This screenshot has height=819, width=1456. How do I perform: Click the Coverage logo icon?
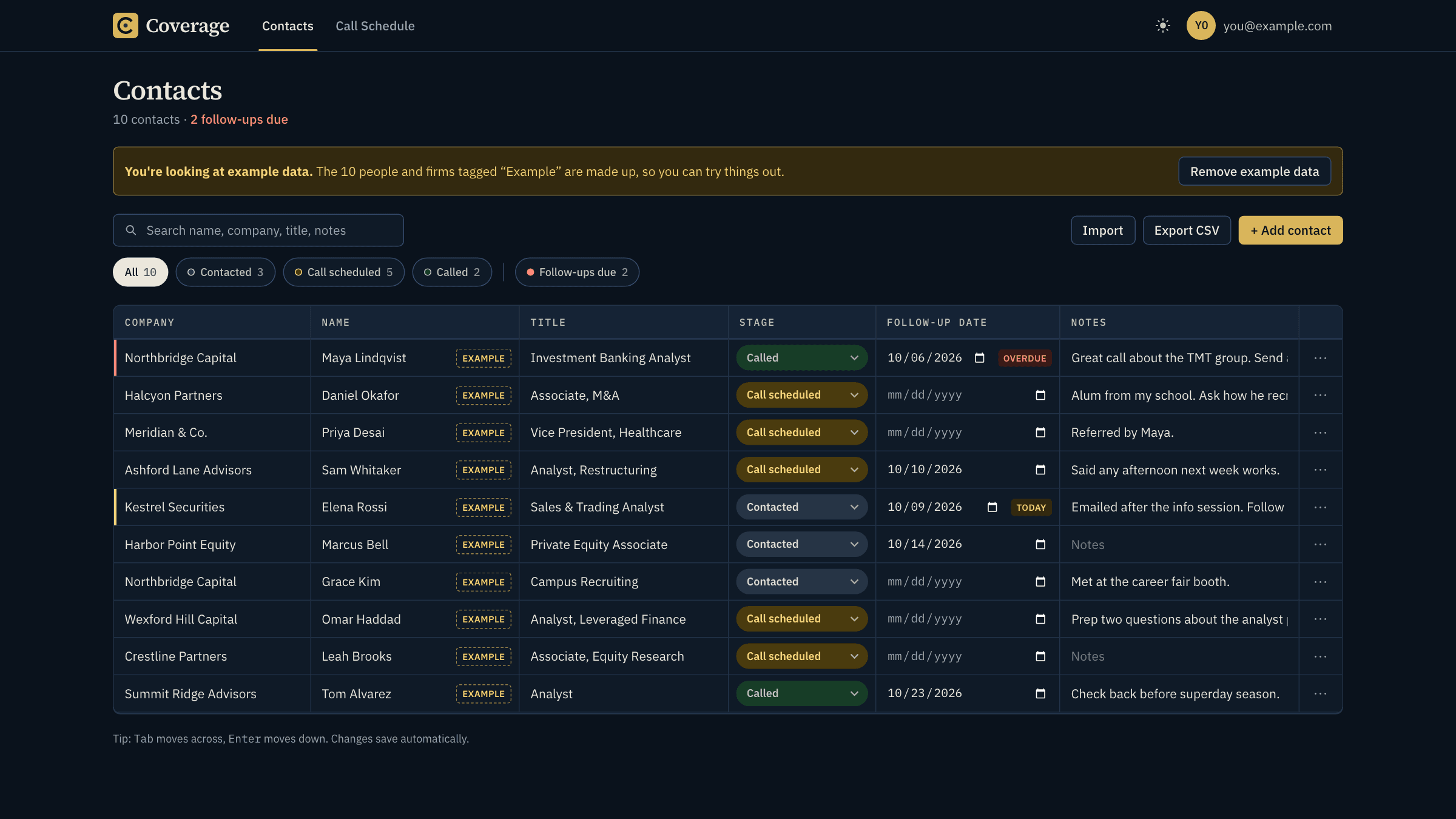coord(126,25)
